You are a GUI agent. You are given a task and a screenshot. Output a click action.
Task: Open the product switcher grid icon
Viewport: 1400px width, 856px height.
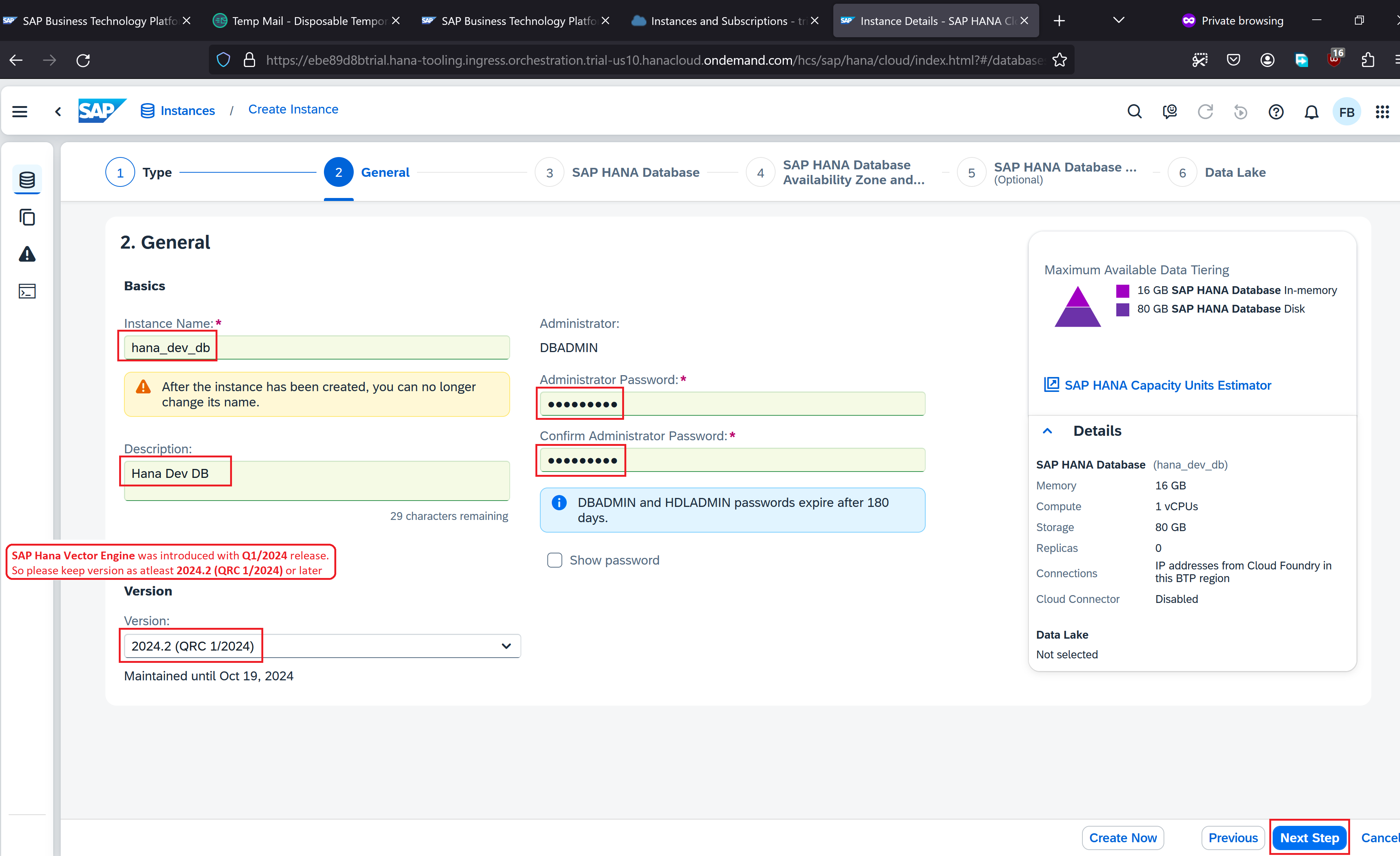(x=1382, y=111)
